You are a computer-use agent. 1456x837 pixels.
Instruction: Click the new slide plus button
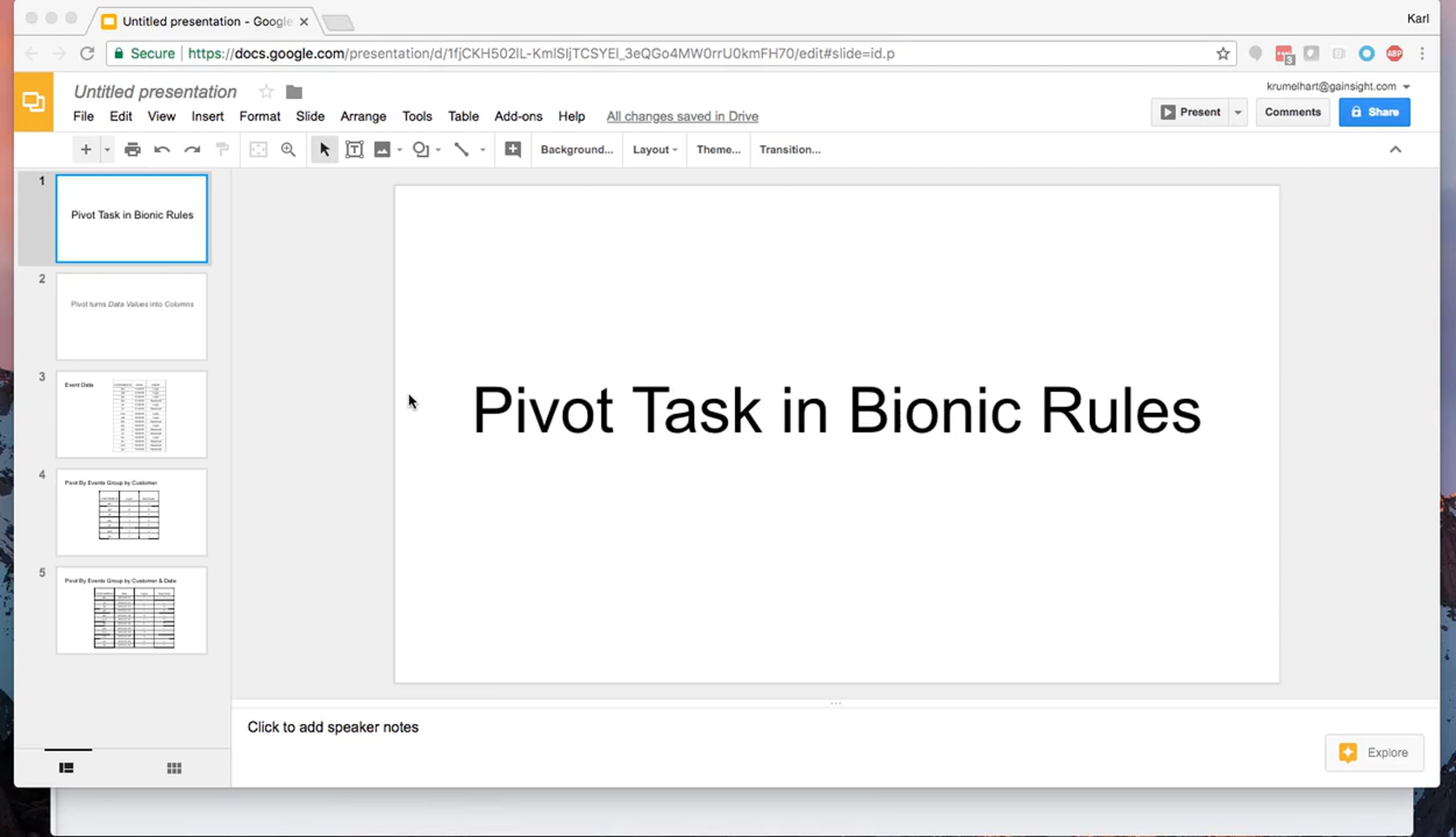(x=86, y=149)
